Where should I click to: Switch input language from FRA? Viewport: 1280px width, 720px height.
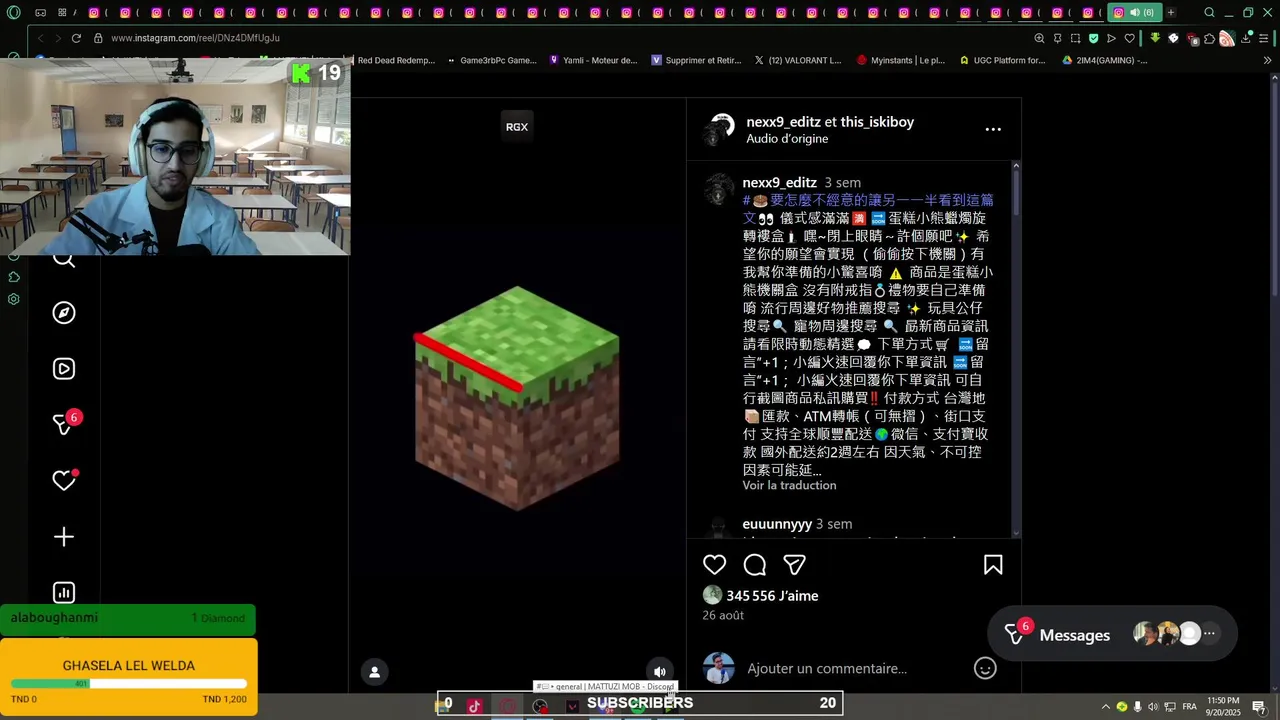coord(1189,706)
